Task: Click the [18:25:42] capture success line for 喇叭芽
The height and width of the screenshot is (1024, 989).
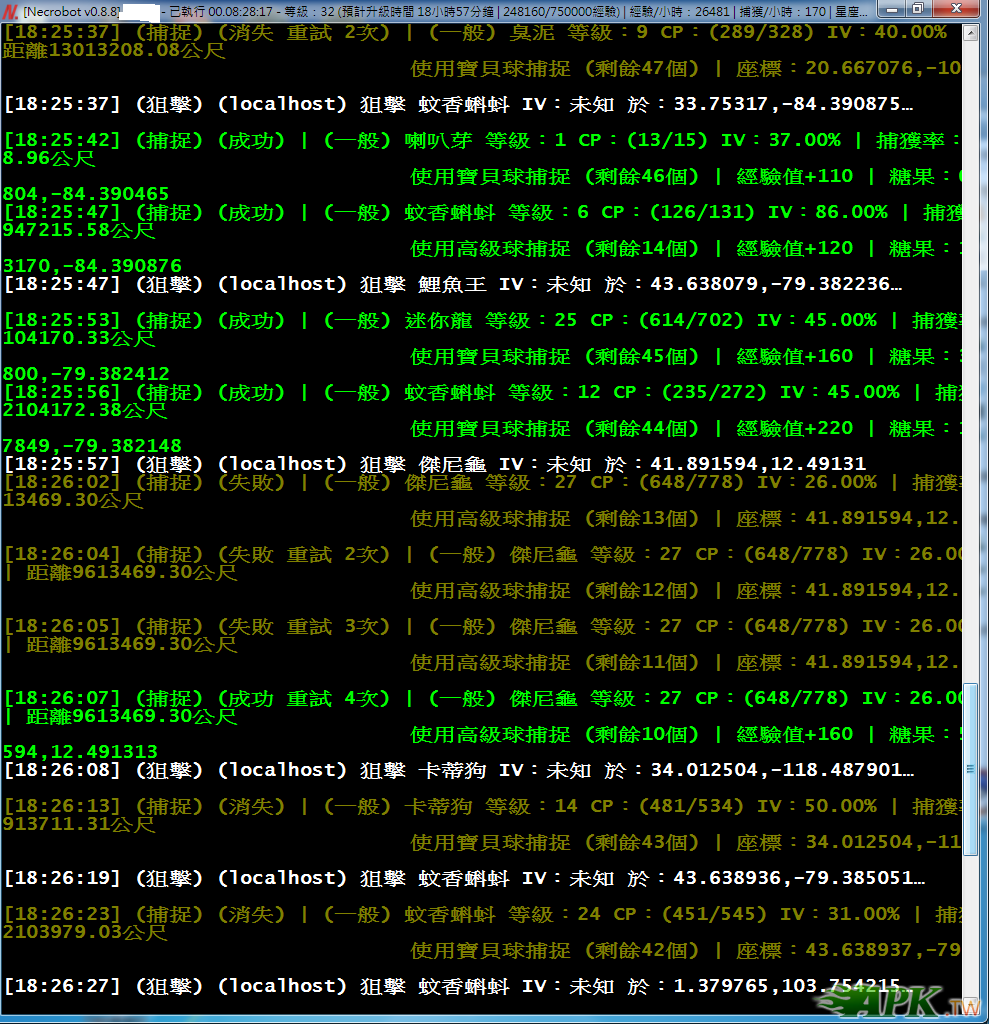Action: (x=482, y=140)
